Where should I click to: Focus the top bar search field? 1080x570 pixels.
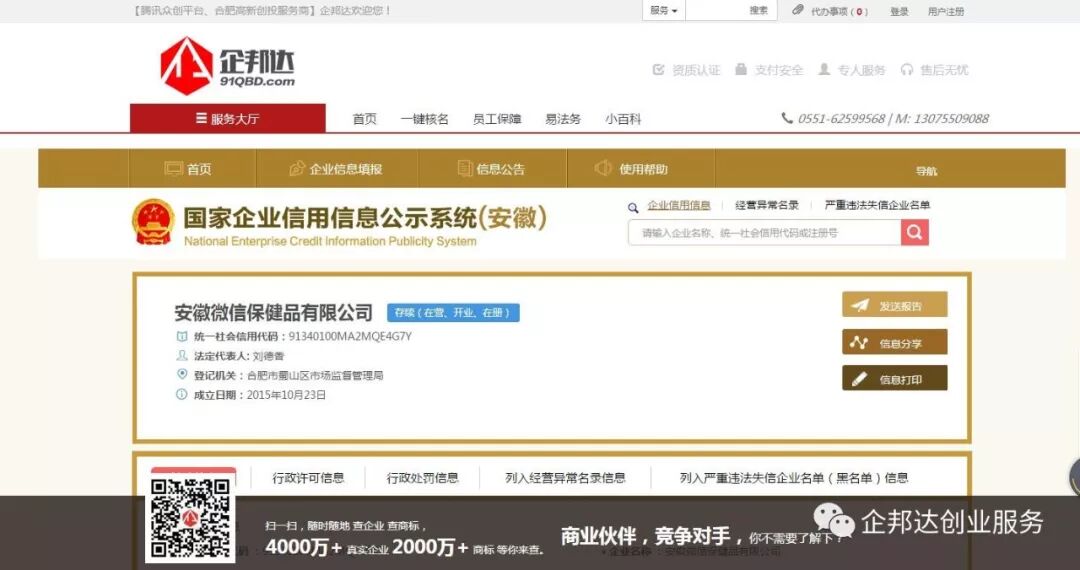(x=715, y=11)
